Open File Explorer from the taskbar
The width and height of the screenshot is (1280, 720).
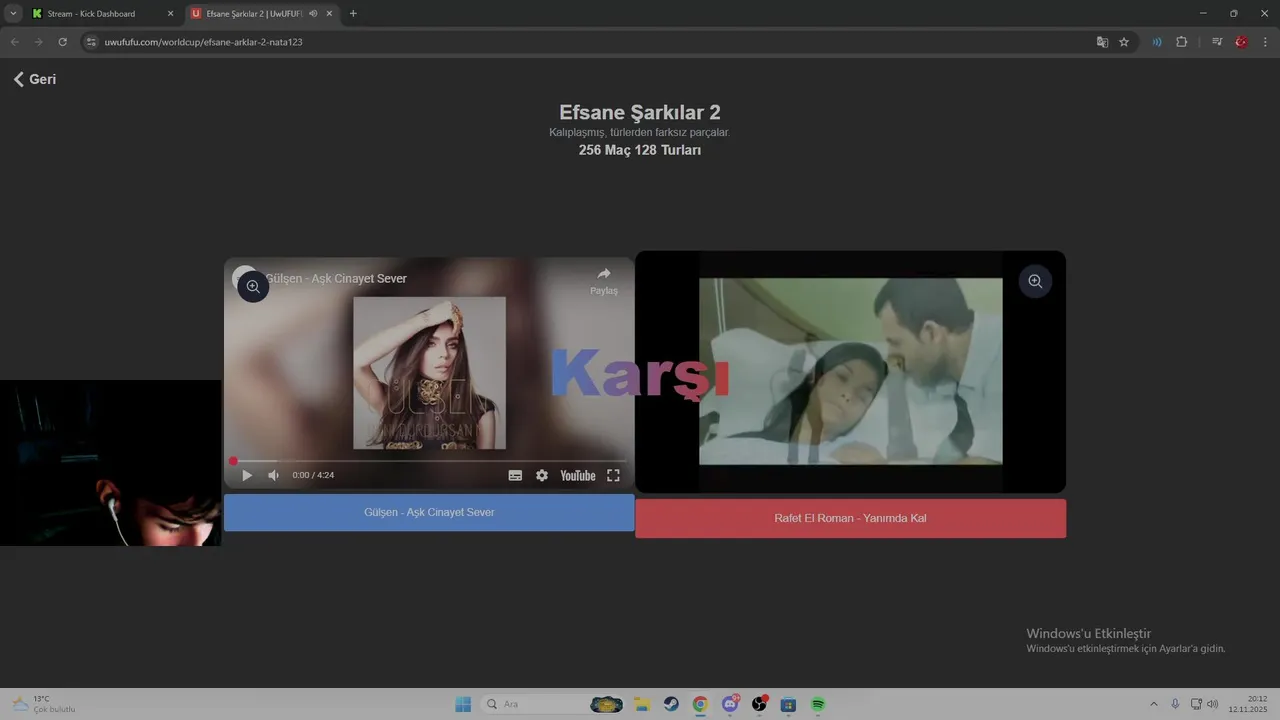tap(642, 704)
